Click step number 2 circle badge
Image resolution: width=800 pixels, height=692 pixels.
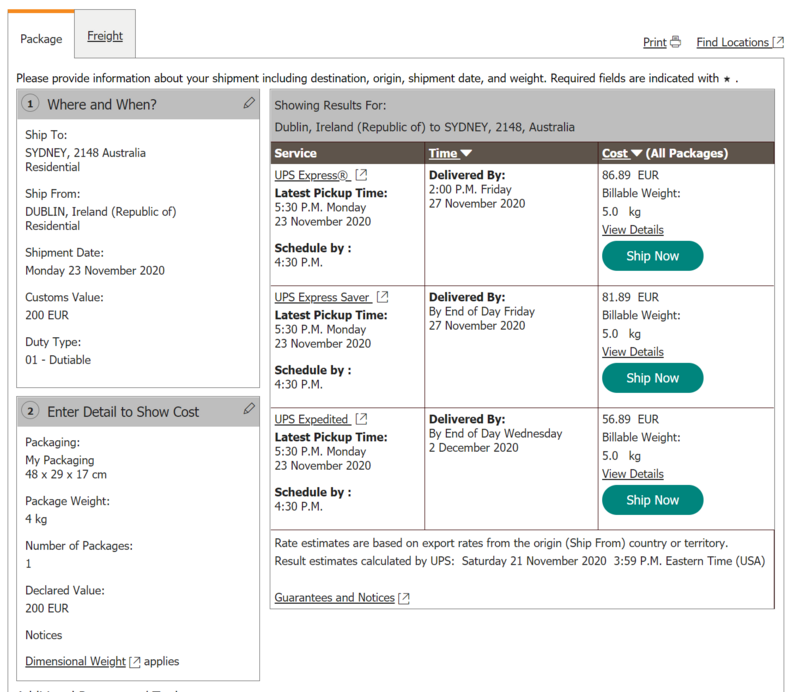[30, 411]
